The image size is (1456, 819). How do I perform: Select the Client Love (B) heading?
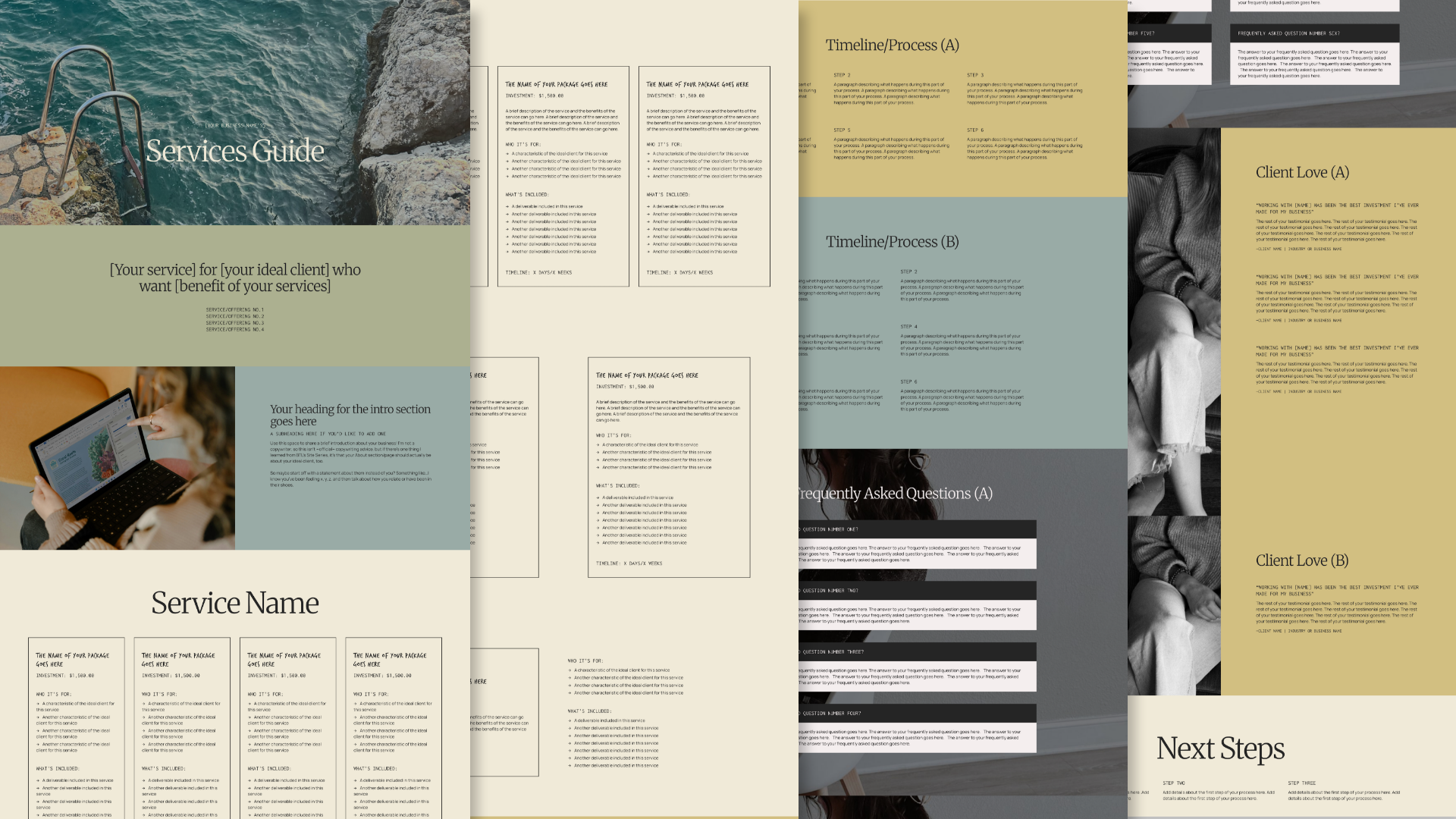[x=1302, y=560]
